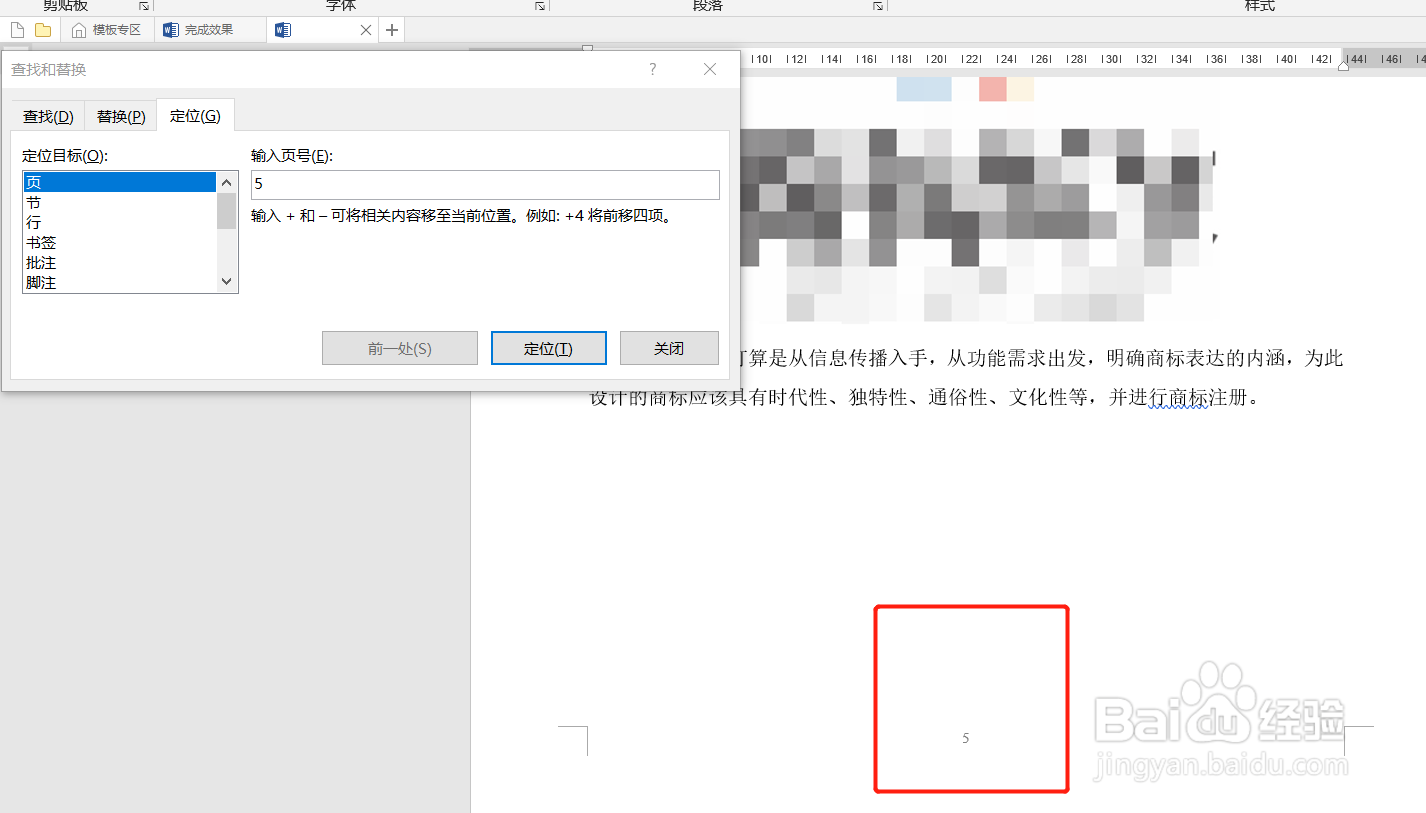Open the 段落 dialog launcher arrow
This screenshot has height=813, width=1426.
[877, 6]
